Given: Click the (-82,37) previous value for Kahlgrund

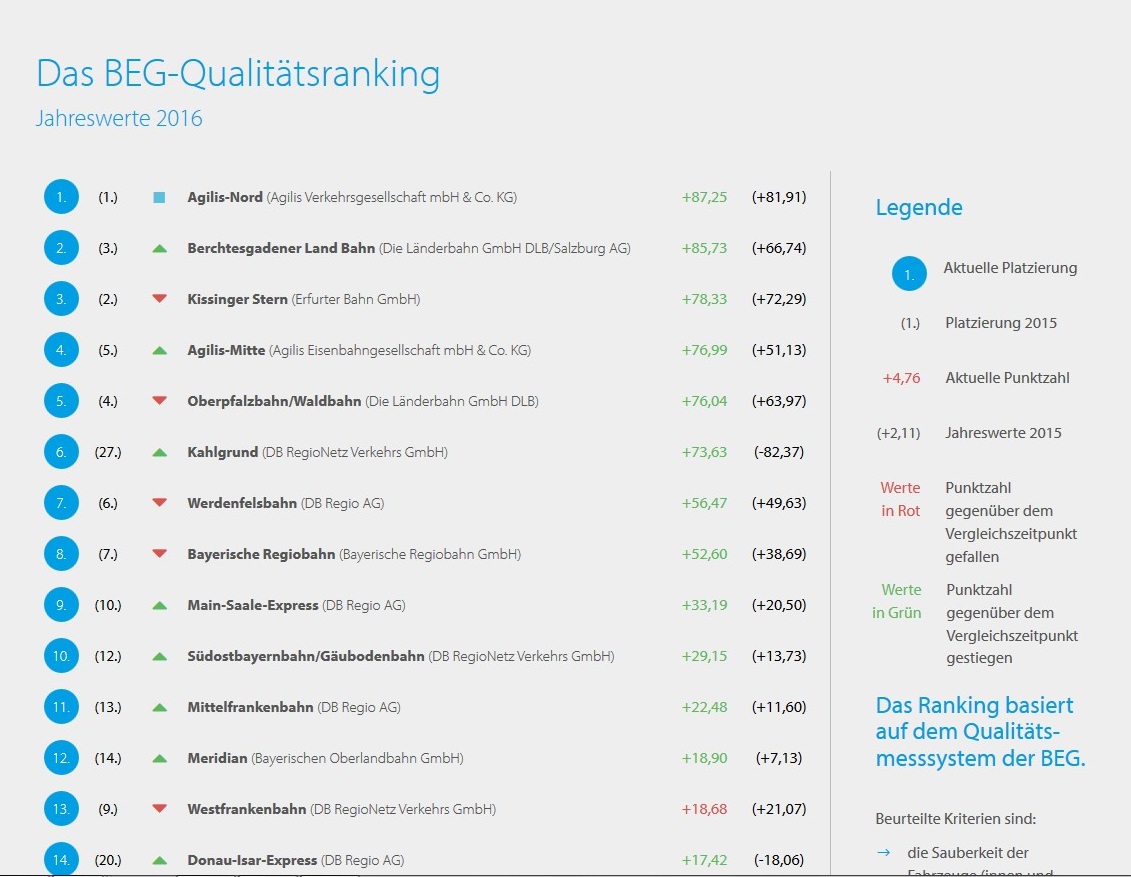Looking at the screenshot, I should coord(779,452).
